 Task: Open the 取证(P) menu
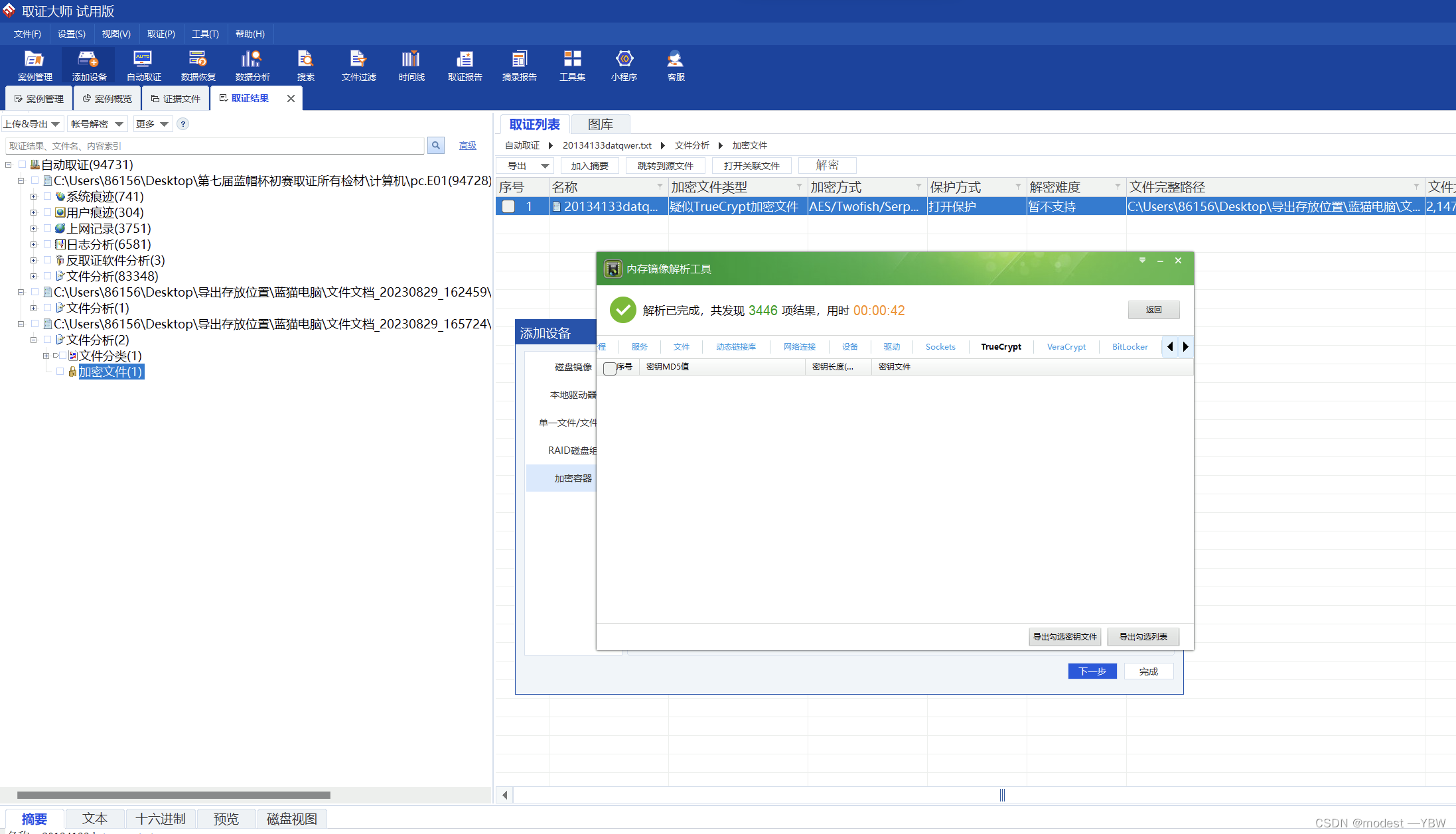[161, 34]
